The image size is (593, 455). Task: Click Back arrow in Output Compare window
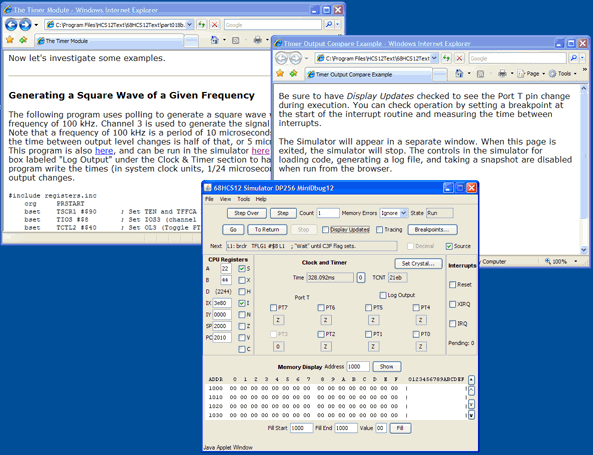tap(281, 58)
